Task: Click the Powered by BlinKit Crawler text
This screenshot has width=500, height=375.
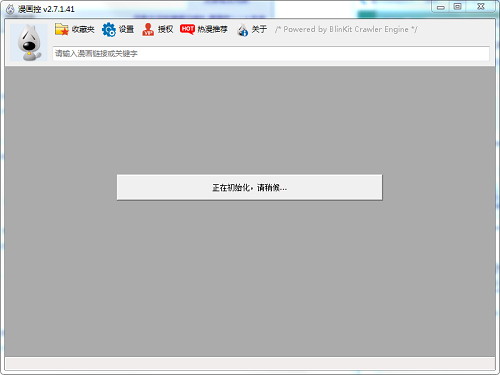Action: tap(346, 29)
